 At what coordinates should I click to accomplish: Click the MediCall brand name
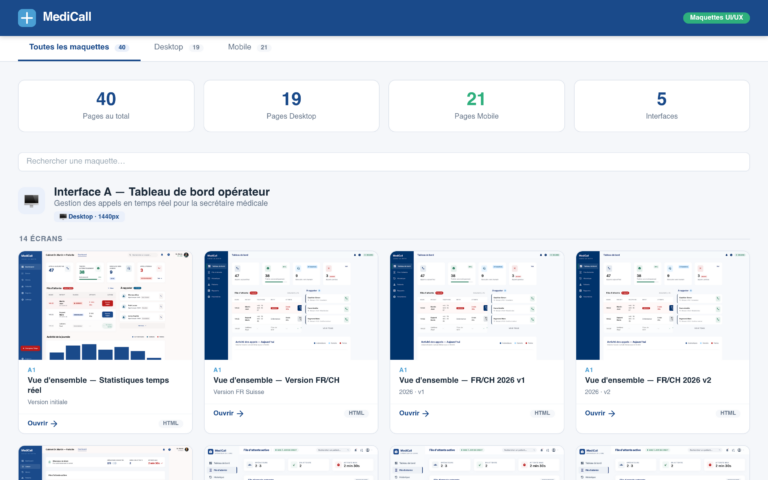pos(67,17)
